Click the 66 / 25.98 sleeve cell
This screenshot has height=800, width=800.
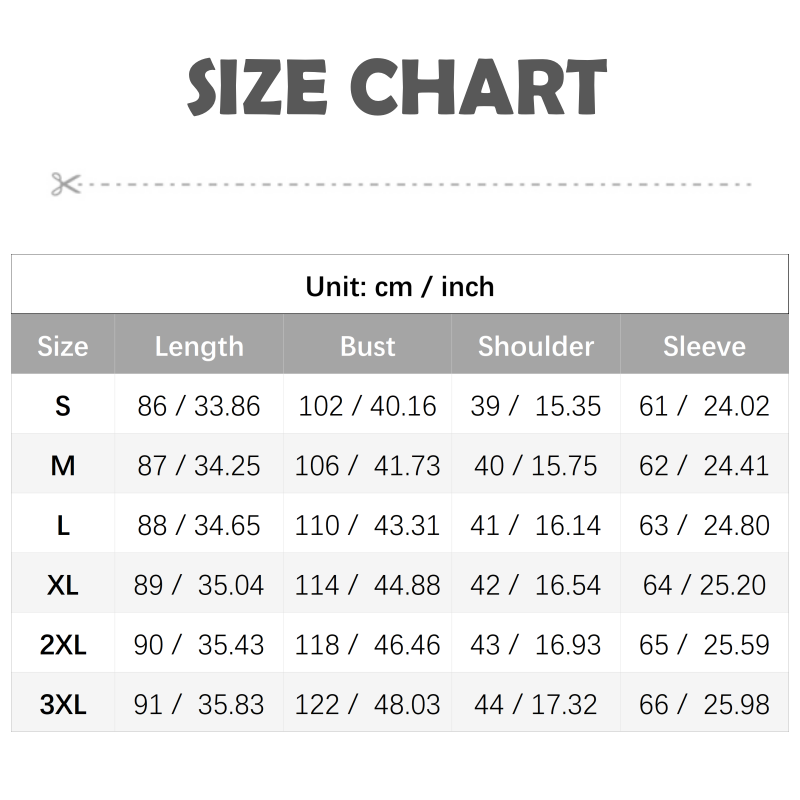[x=704, y=705]
